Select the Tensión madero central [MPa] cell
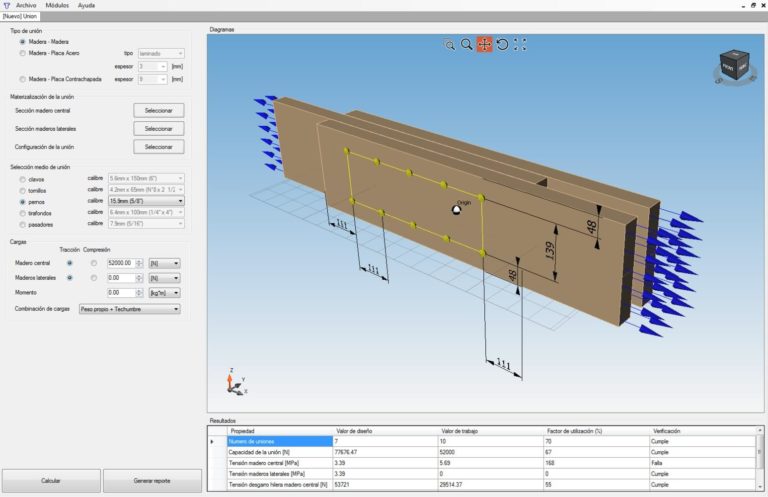Viewport: 768px width, 497px height. pos(280,463)
